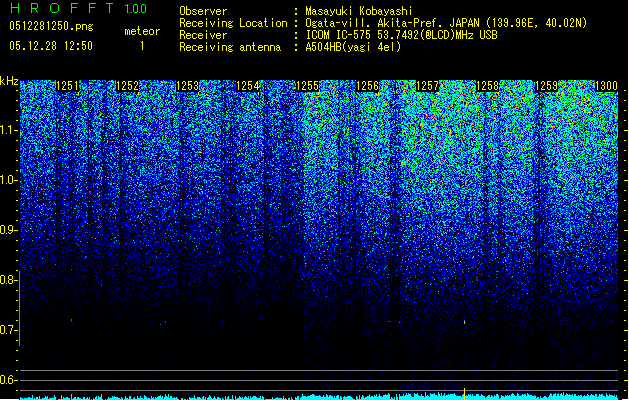629x400 pixels.
Task: Click time marker 1254
Action: pyautogui.click(x=248, y=86)
